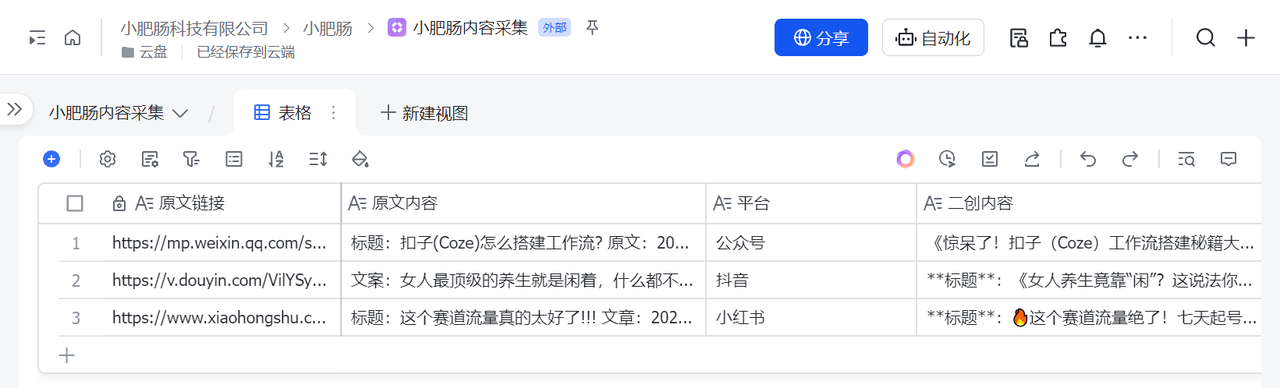
Task: Add a new row with the bottom plus
Action: pos(67,355)
